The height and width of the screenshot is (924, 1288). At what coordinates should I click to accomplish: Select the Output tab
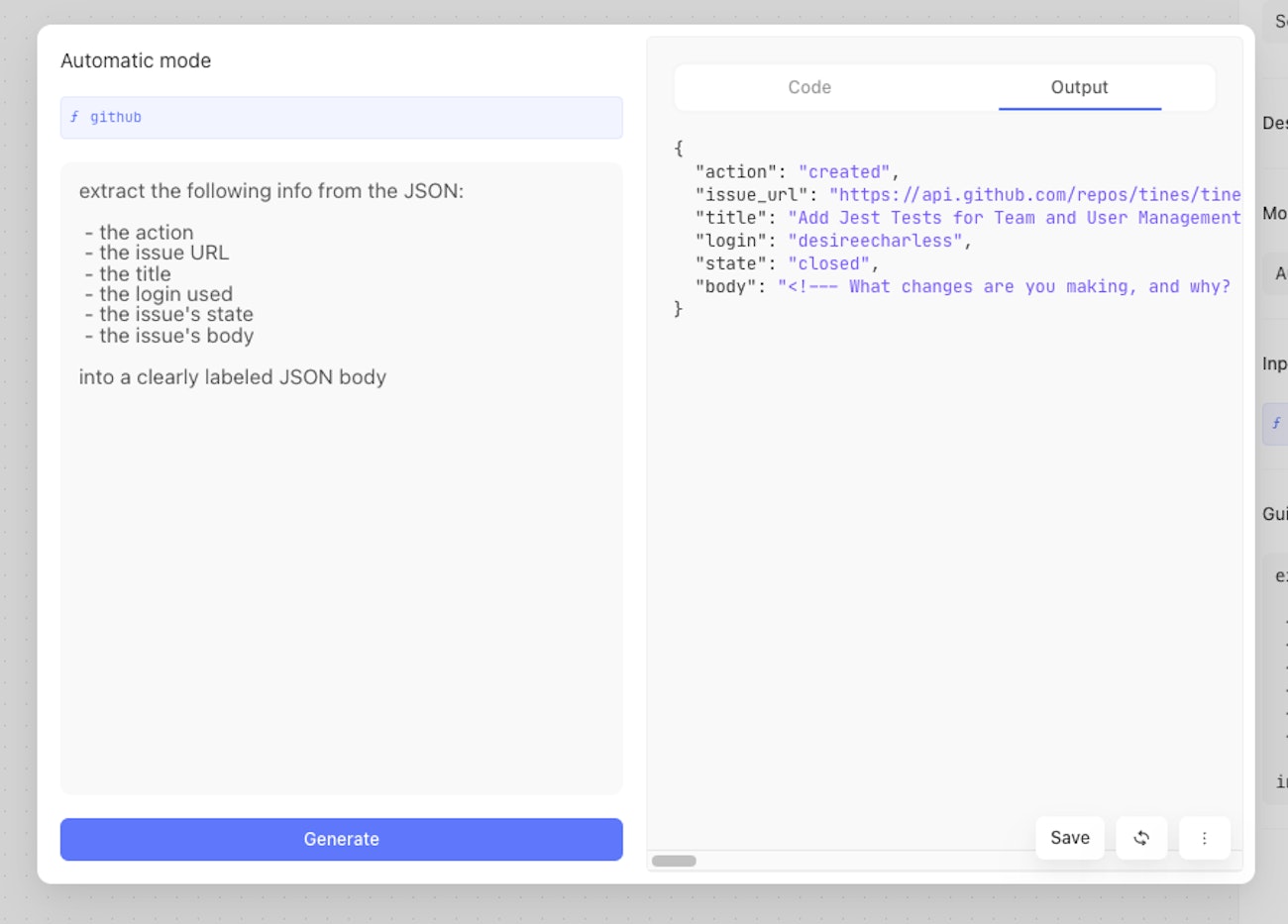(x=1079, y=87)
